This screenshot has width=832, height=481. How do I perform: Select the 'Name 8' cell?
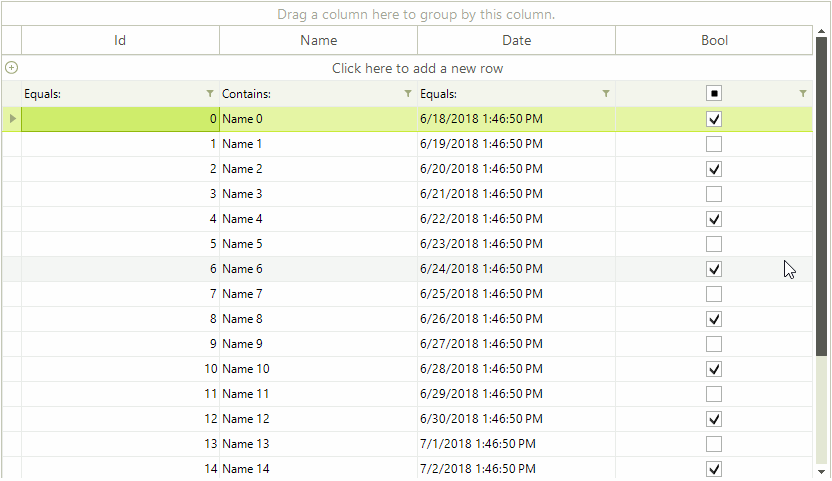[x=318, y=319]
